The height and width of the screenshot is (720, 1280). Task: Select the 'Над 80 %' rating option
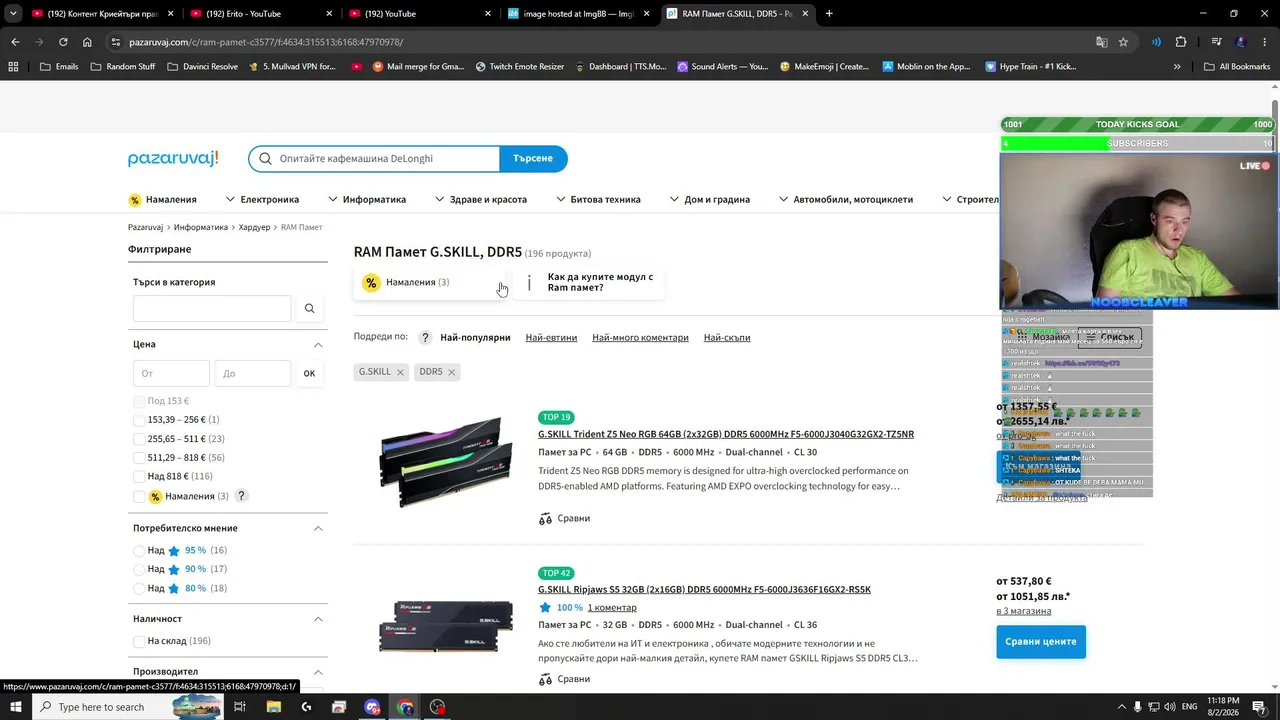(x=139, y=588)
